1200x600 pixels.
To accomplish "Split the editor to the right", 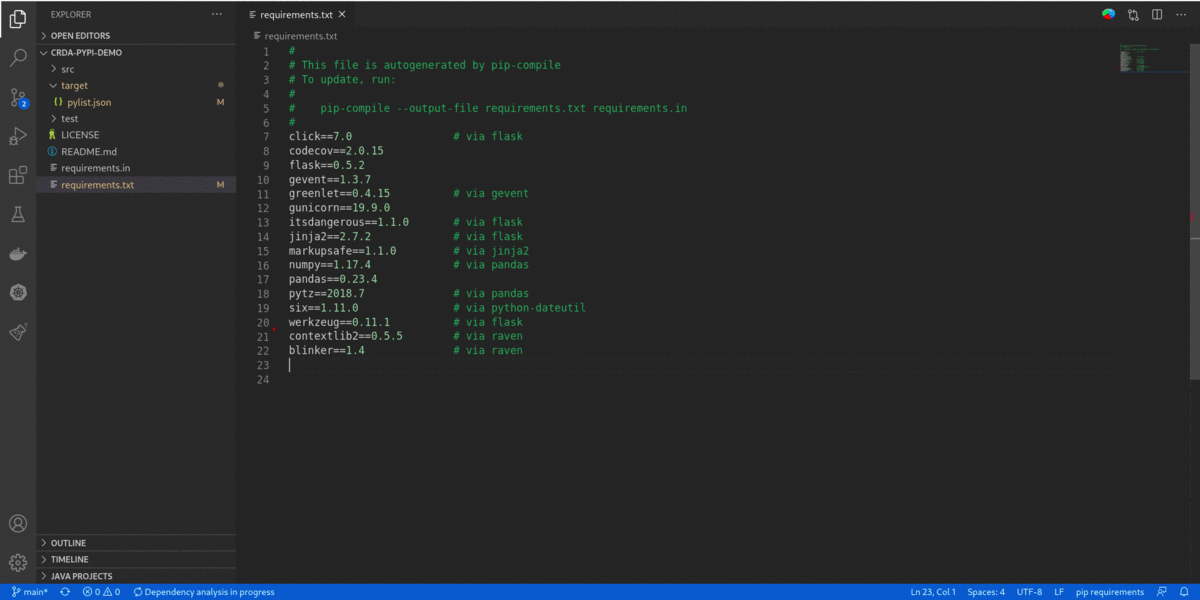I will (x=1157, y=15).
